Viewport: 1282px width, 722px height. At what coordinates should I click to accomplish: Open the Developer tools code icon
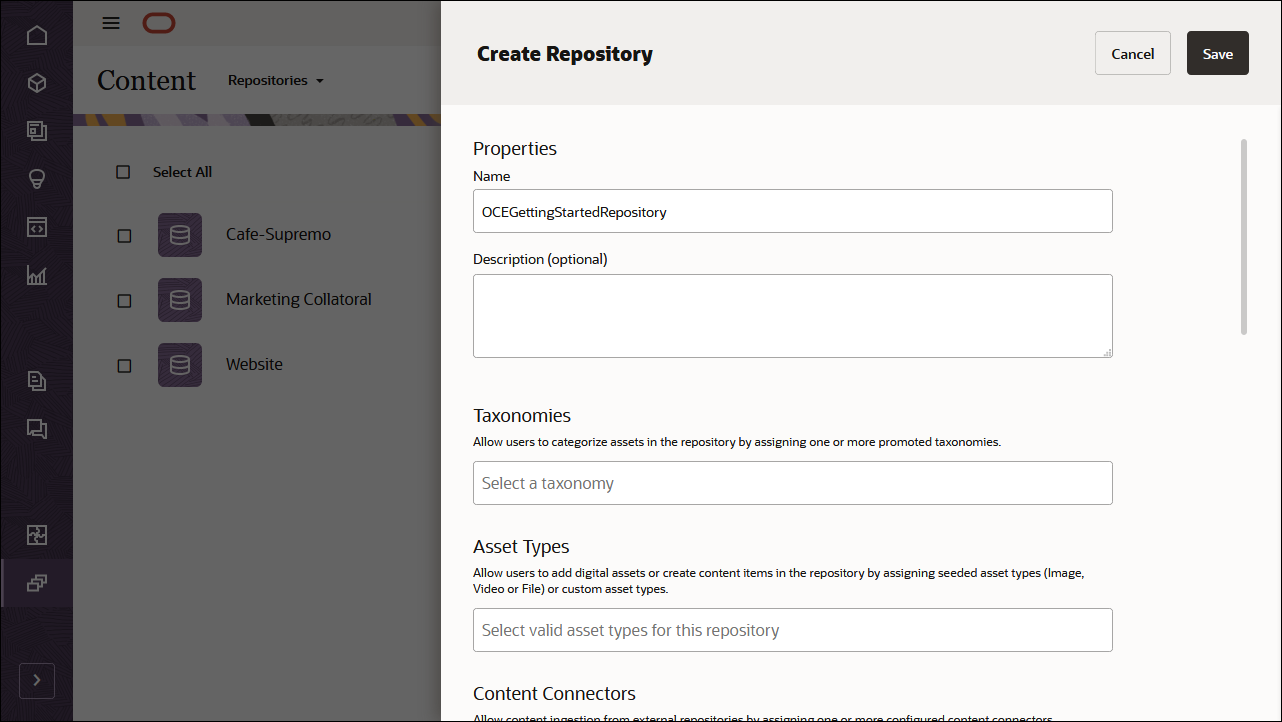[36, 227]
